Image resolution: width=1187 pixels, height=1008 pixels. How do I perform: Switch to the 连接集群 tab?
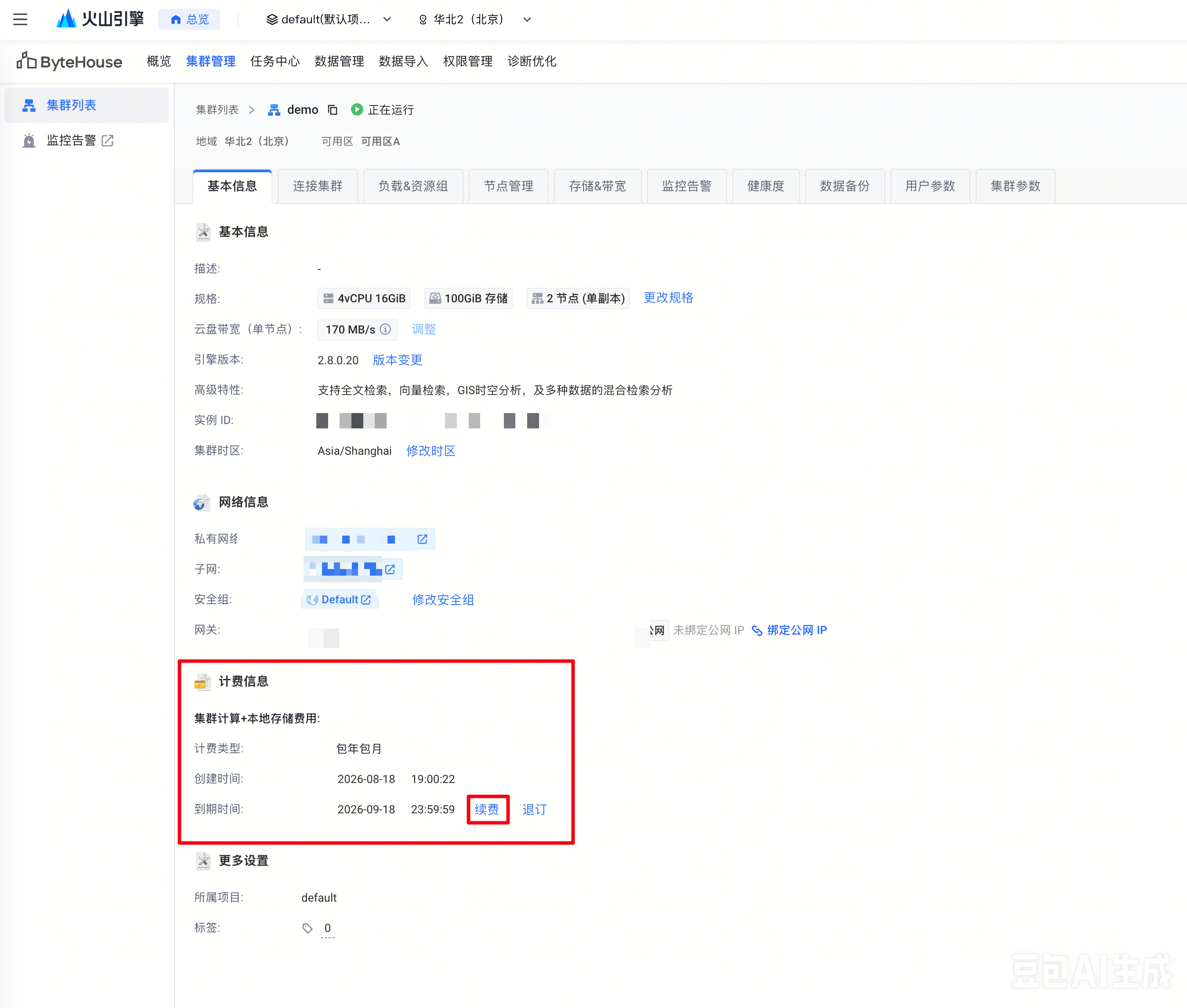click(x=318, y=186)
